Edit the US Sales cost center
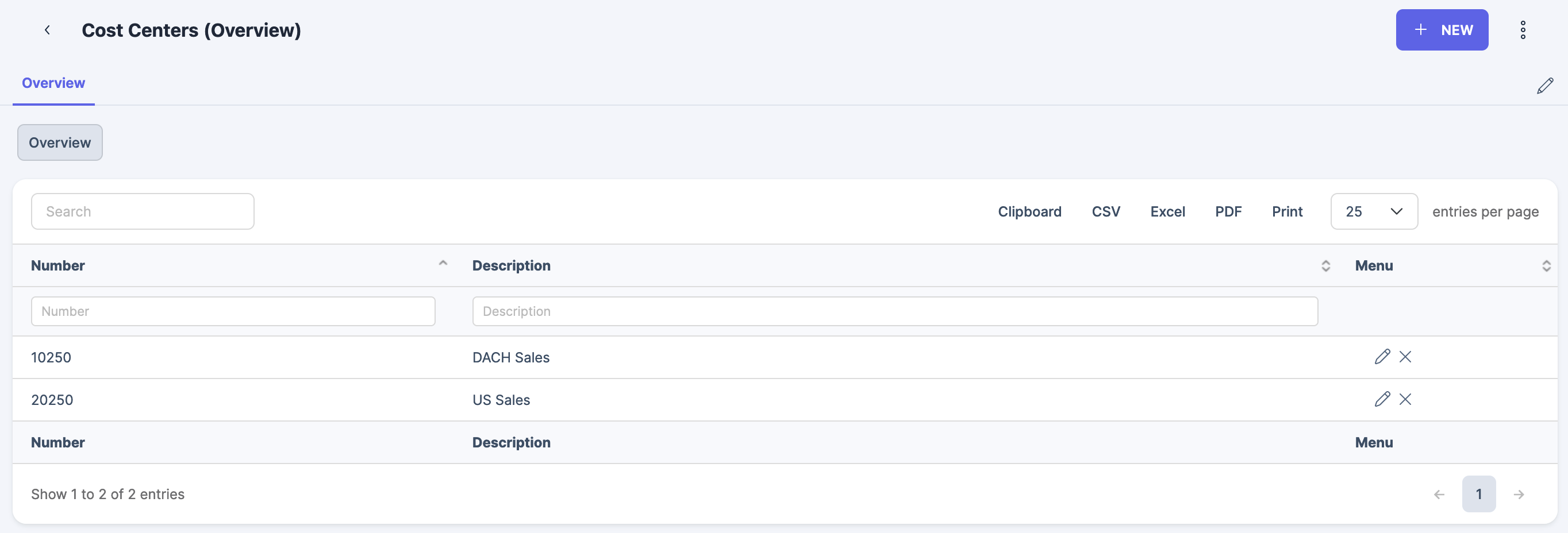The height and width of the screenshot is (533, 1568). tap(1382, 399)
